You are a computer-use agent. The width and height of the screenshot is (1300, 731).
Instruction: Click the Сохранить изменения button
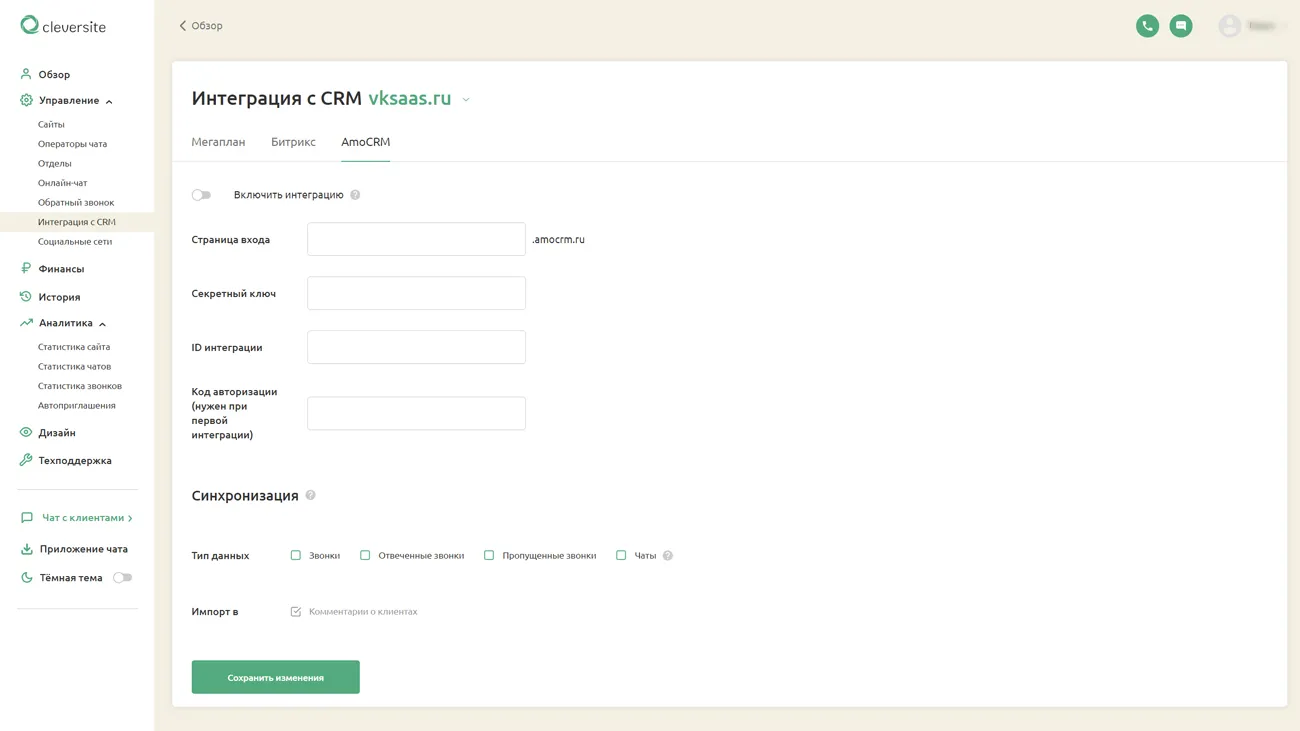pos(275,677)
